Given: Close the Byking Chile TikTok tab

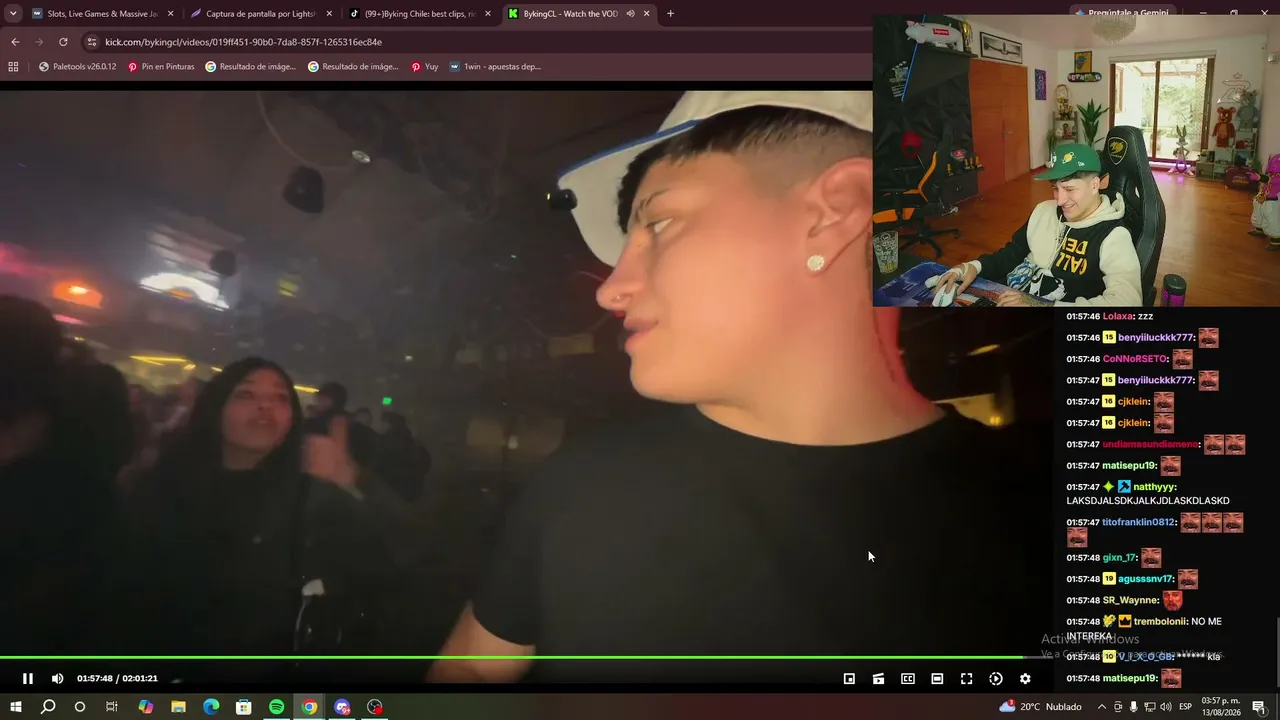Looking at the screenshot, I should pos(488,14).
